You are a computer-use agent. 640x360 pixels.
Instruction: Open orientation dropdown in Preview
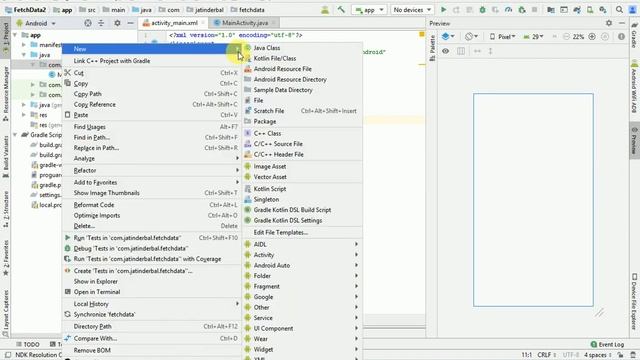tap(471, 37)
